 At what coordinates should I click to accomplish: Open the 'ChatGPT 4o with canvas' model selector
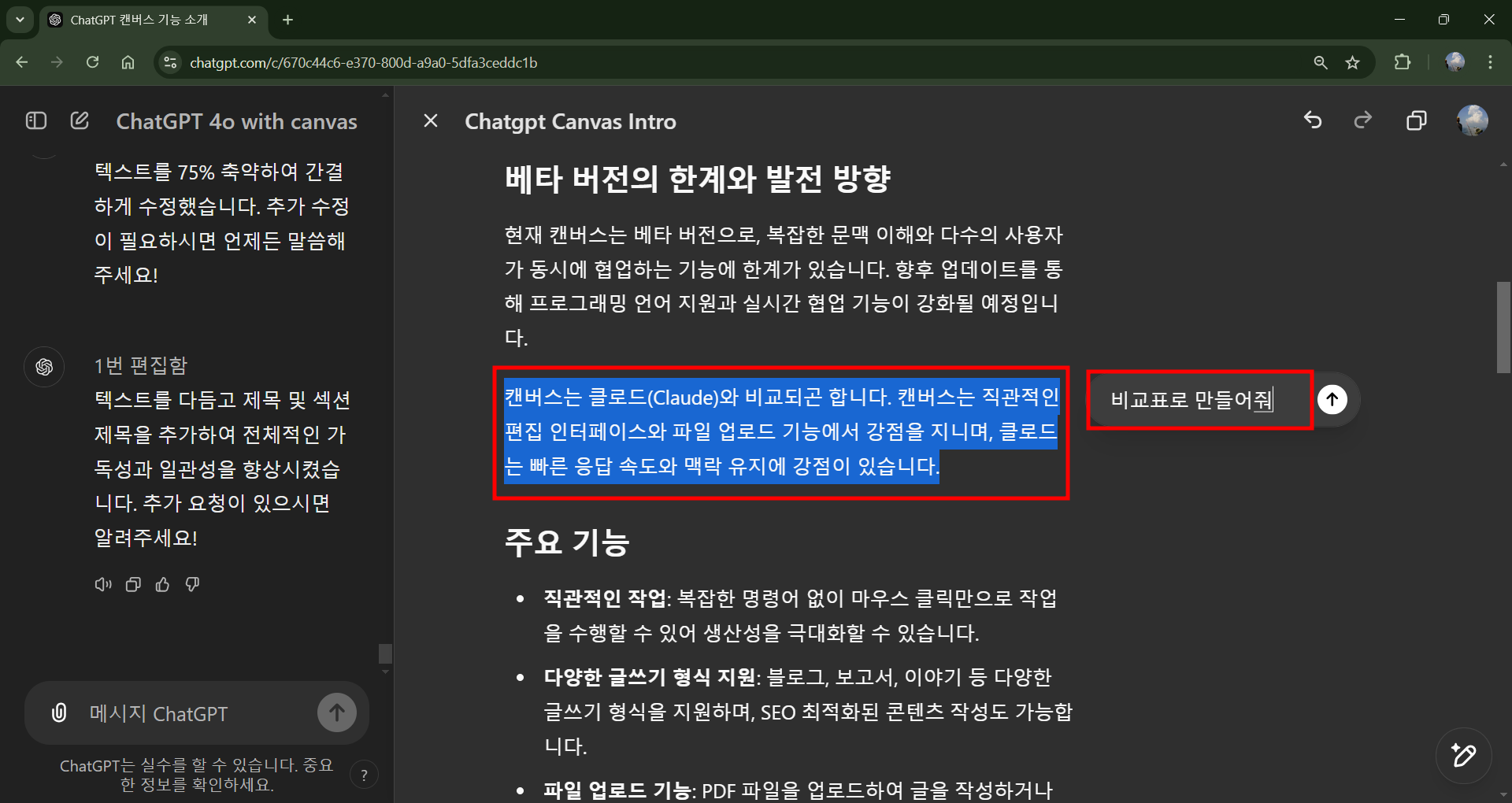[237, 121]
